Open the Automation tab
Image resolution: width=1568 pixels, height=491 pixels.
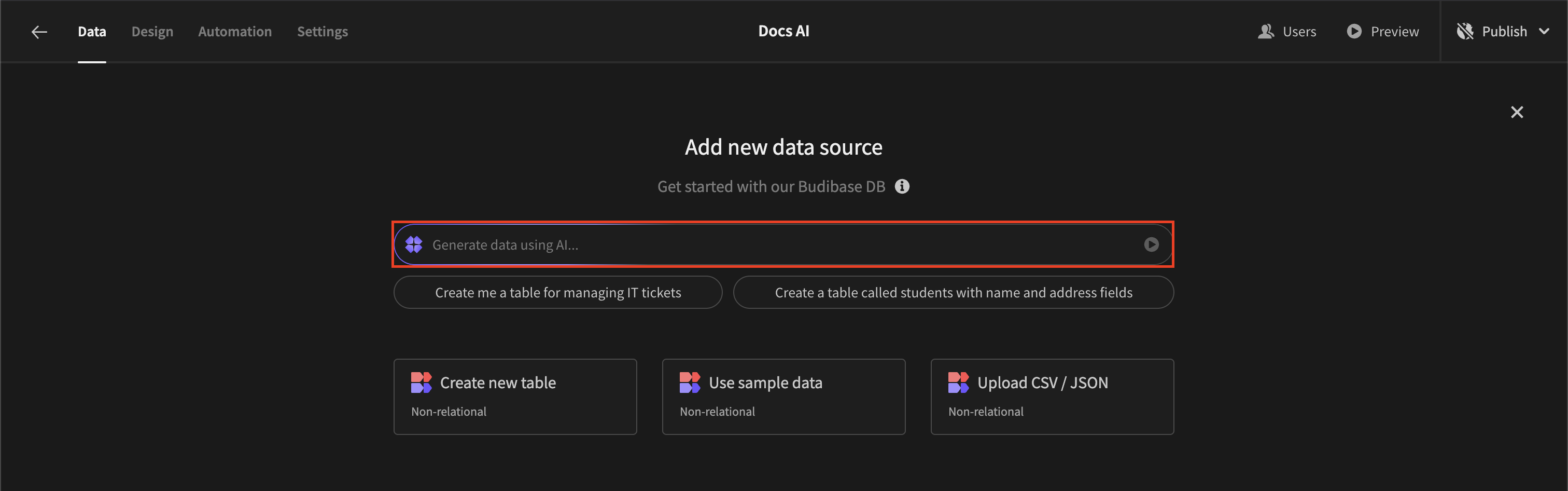point(235,32)
